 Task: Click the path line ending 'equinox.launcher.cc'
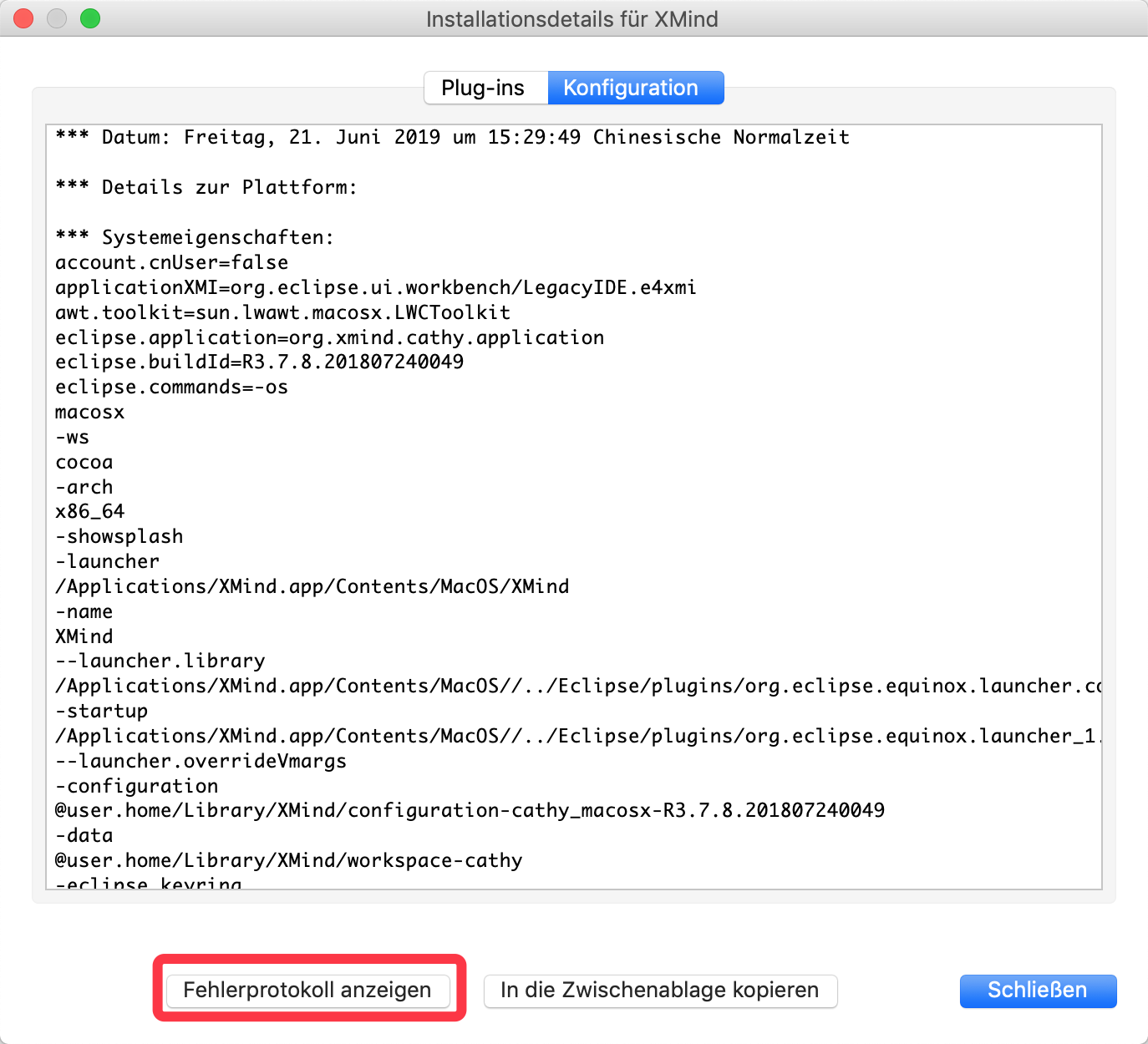(578, 686)
